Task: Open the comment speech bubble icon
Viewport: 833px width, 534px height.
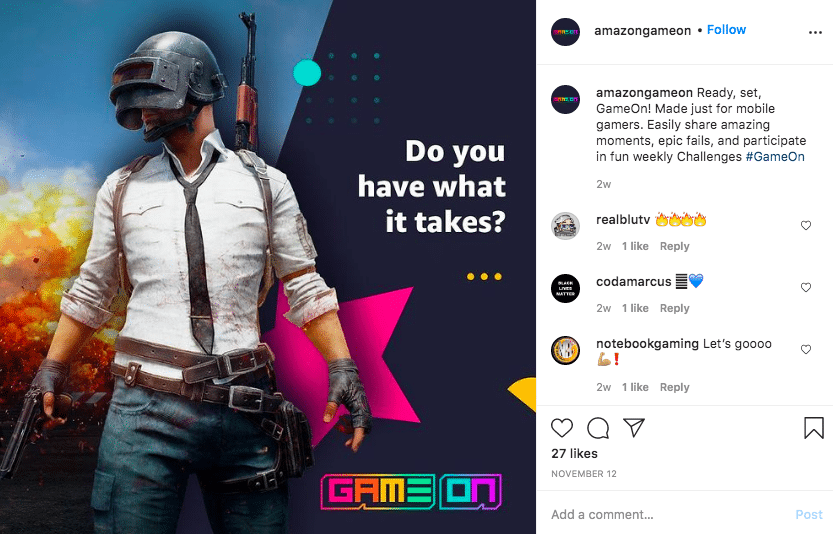Action: tap(598, 428)
